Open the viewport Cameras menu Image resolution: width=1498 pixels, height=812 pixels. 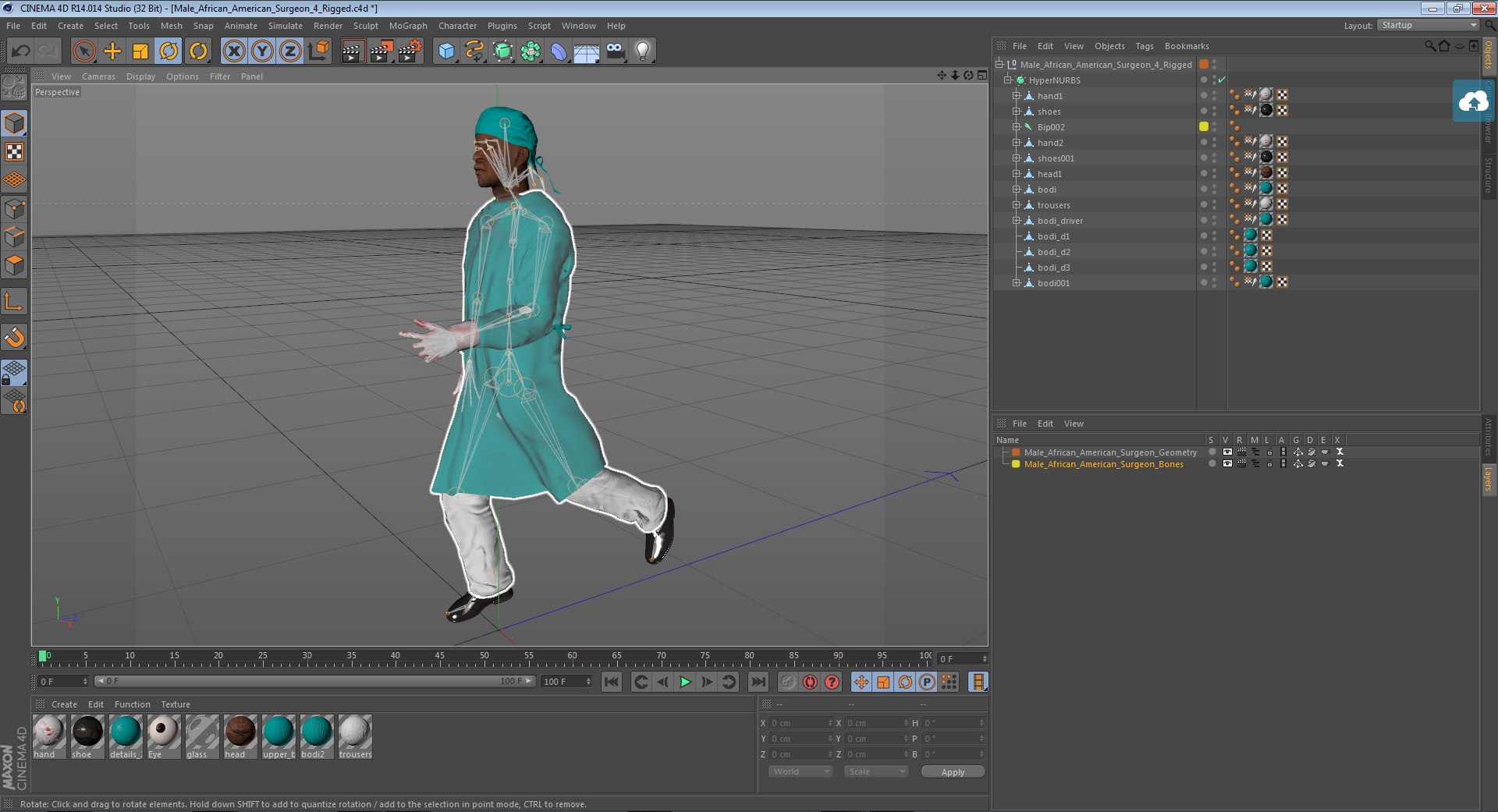coord(98,76)
